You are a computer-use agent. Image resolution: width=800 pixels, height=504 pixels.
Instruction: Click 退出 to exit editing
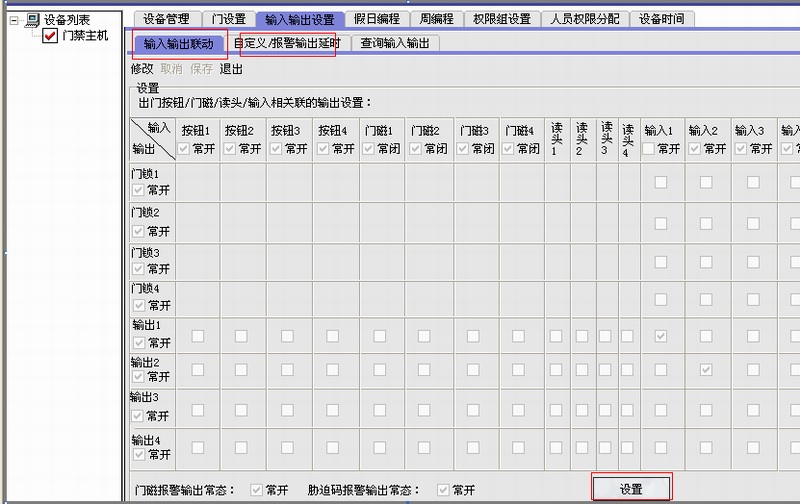(231, 69)
